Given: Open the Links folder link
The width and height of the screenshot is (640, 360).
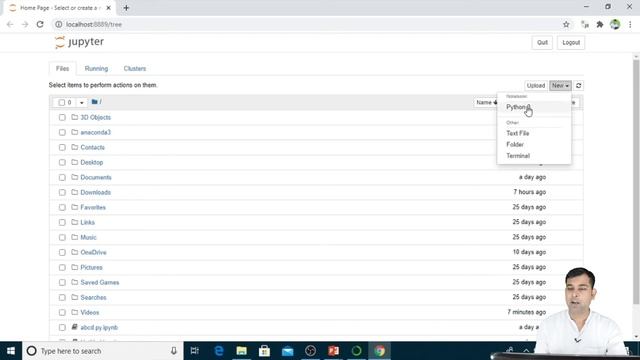Looking at the screenshot, I should [87, 222].
